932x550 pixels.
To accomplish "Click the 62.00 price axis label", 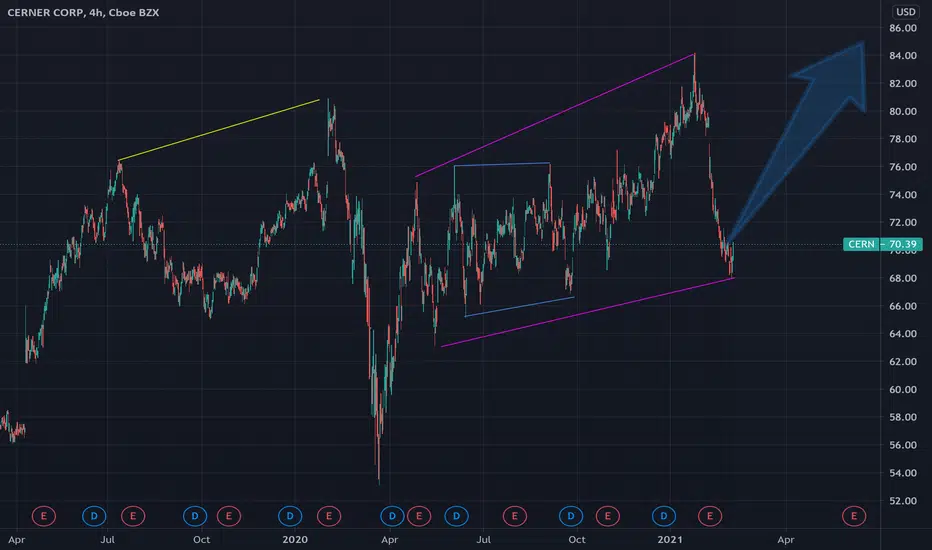I will point(903,362).
